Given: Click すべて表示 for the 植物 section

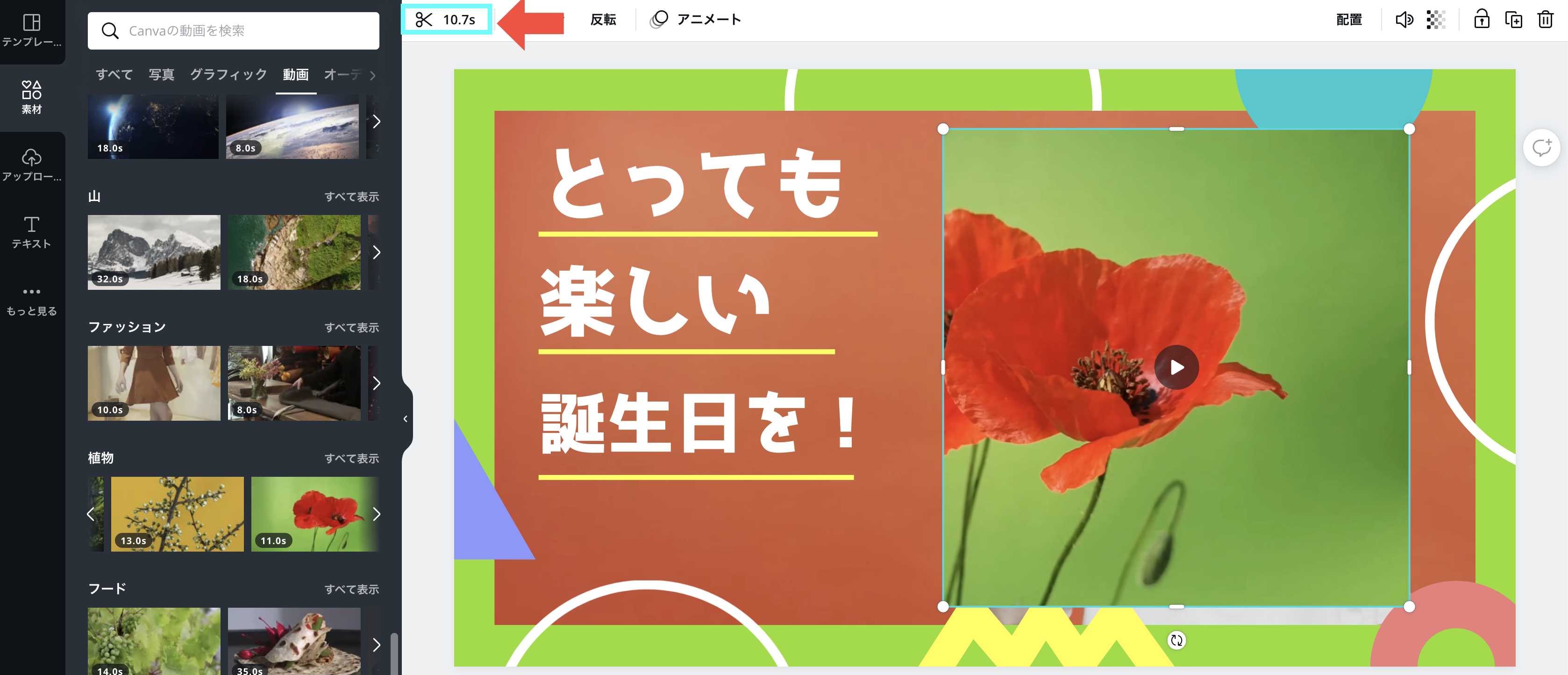Looking at the screenshot, I should click(x=351, y=459).
